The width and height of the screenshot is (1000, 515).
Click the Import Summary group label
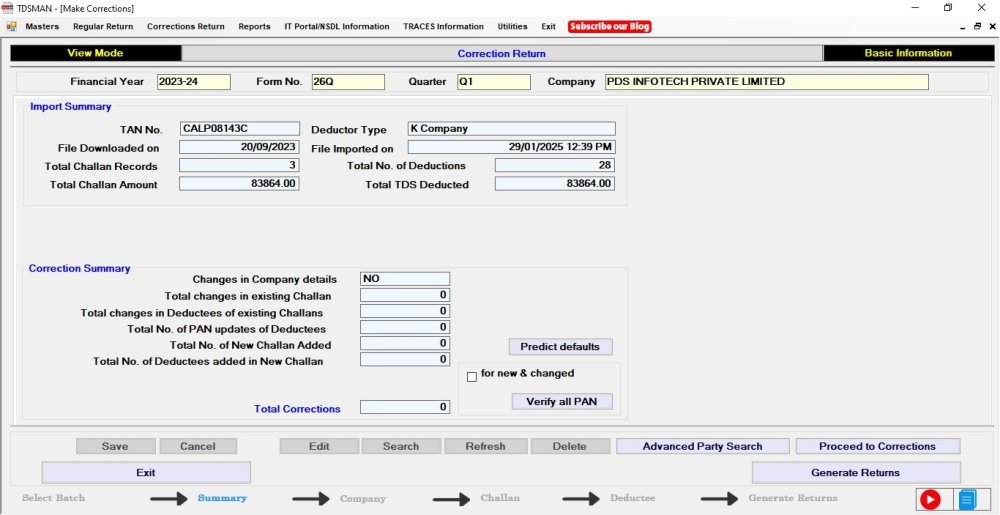[x=70, y=106]
